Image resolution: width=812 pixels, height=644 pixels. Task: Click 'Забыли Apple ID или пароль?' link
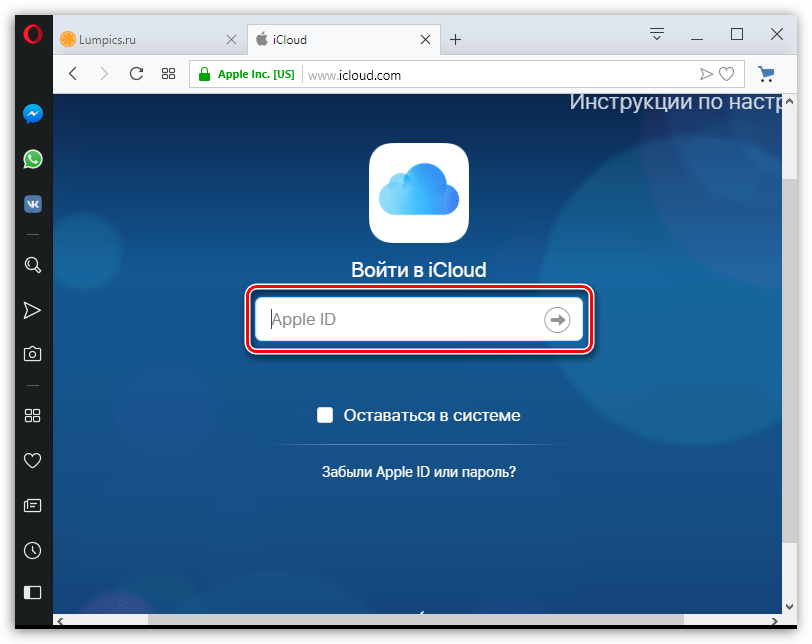[x=419, y=471]
